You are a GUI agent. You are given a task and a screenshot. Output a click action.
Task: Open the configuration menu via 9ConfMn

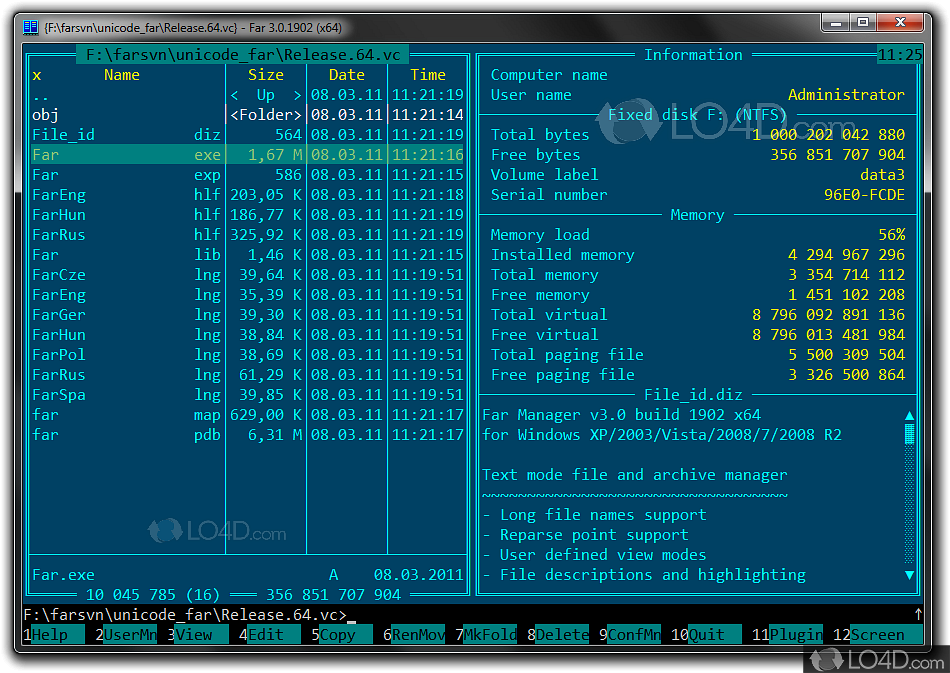(630, 634)
